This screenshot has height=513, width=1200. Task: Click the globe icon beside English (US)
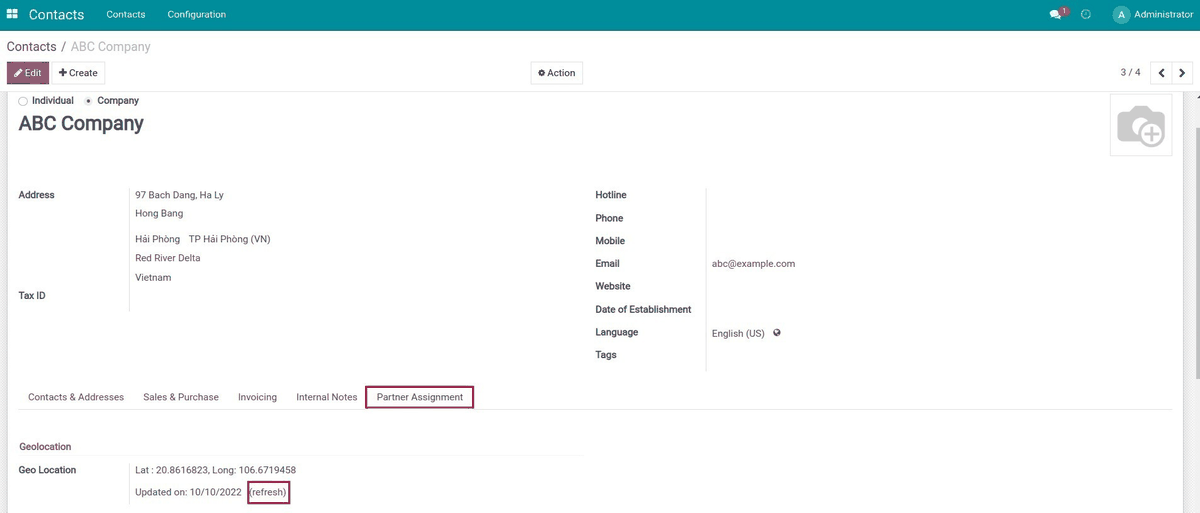pyautogui.click(x=777, y=333)
